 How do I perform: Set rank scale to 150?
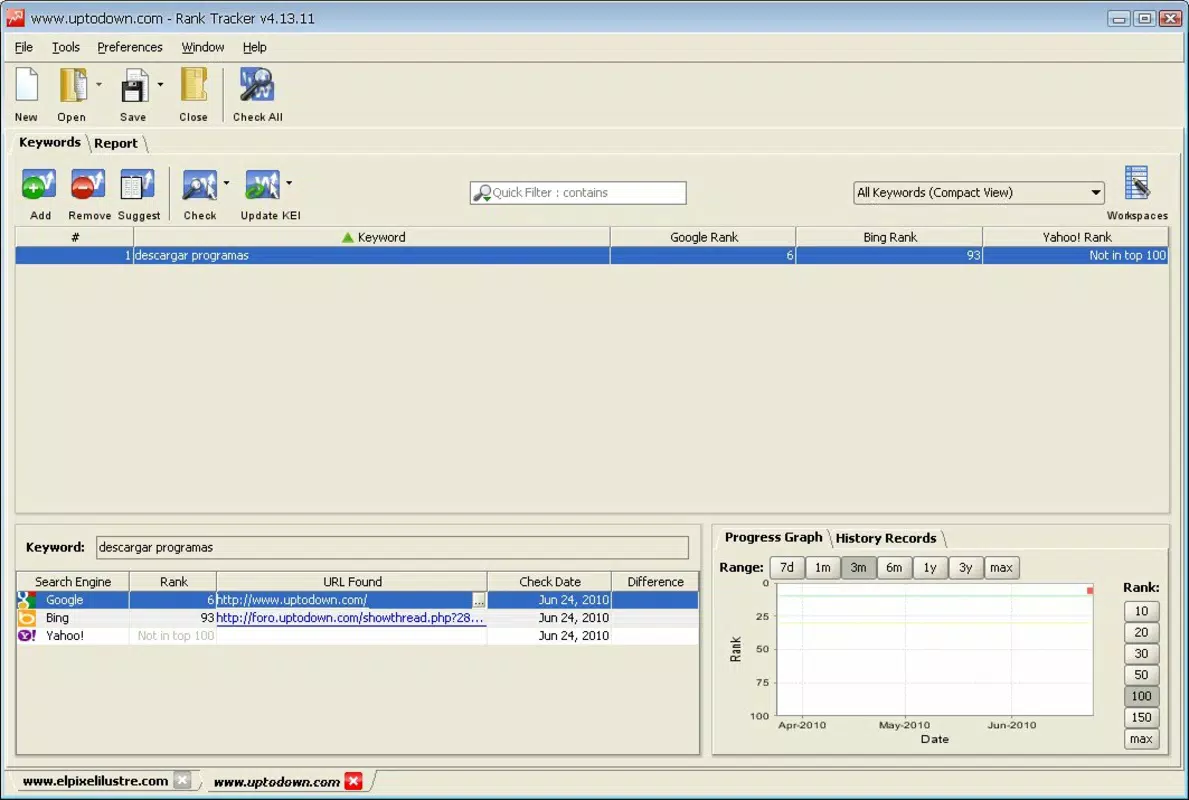point(1141,717)
